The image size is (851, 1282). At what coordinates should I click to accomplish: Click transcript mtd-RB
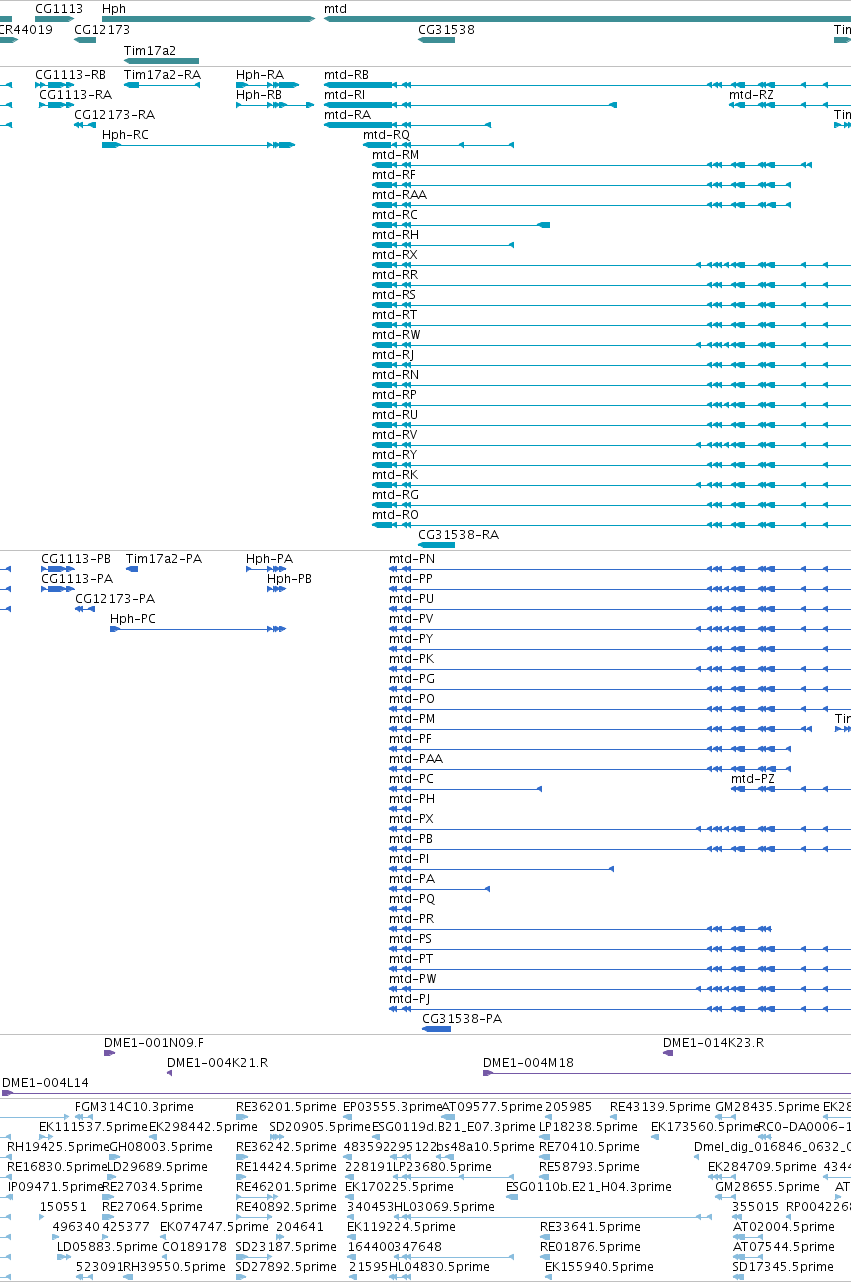click(346, 75)
